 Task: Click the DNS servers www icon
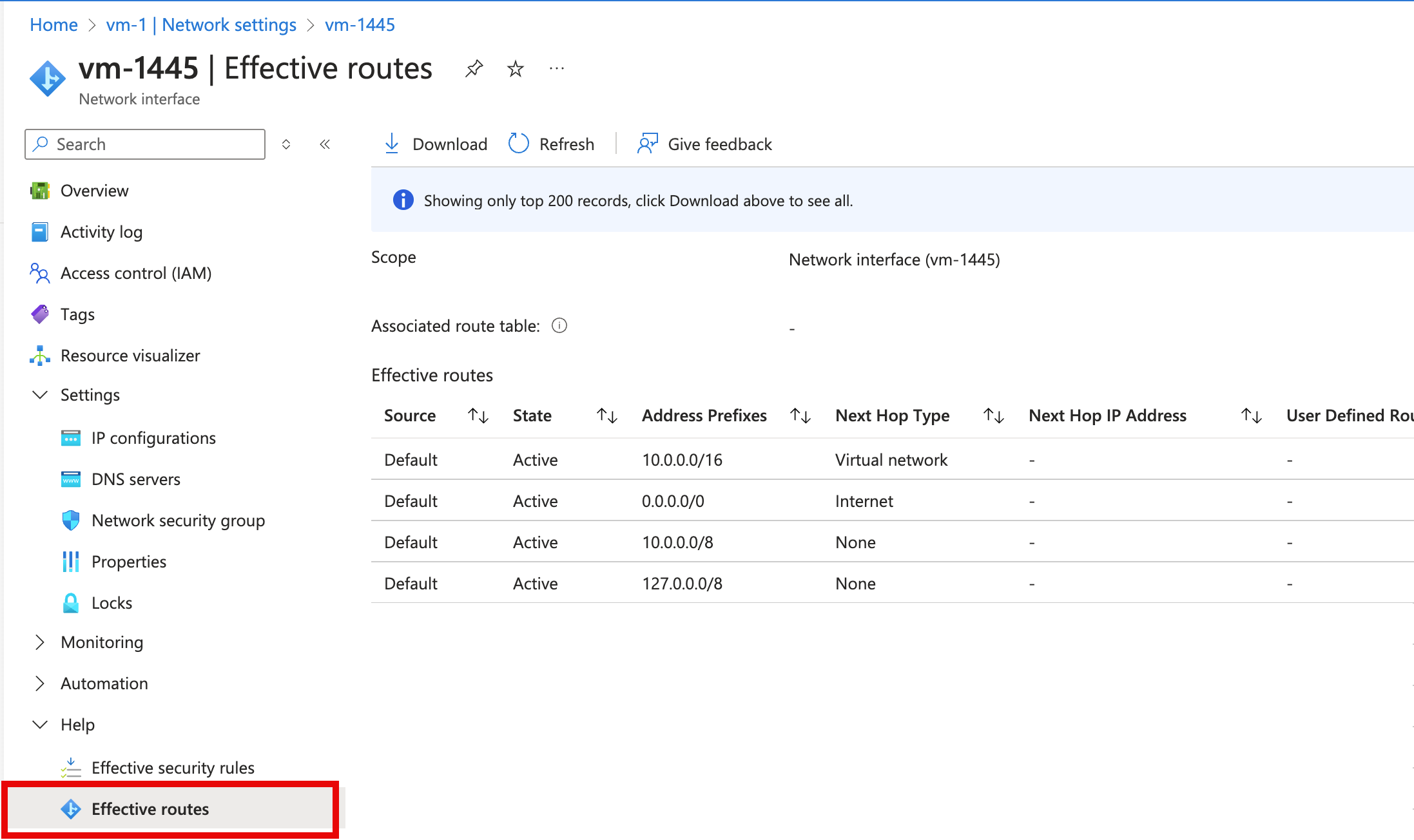tap(71, 479)
